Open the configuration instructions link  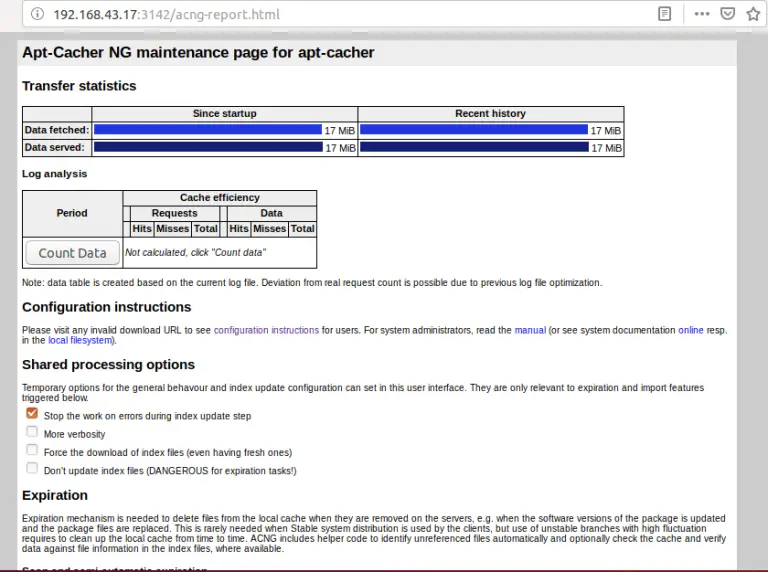(266, 330)
